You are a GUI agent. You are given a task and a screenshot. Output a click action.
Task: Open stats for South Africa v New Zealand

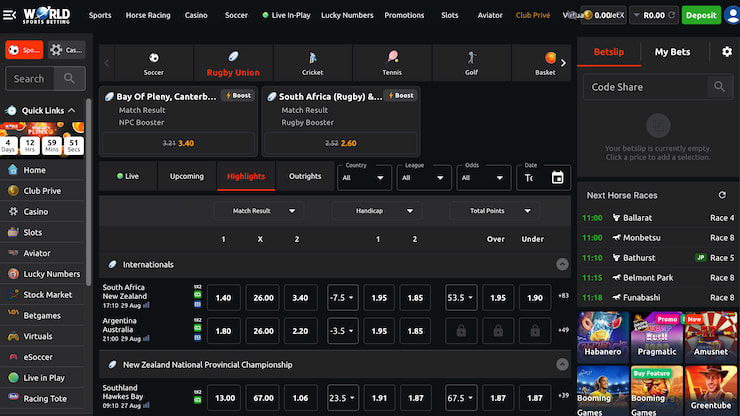146,306
